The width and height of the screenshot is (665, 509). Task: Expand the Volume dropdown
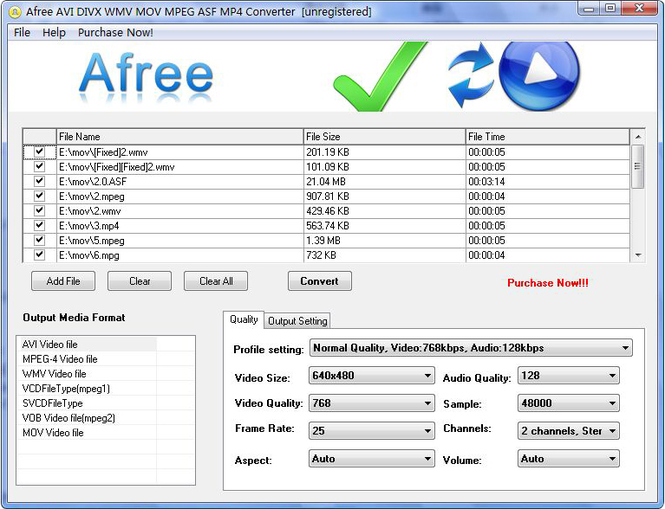(x=568, y=459)
